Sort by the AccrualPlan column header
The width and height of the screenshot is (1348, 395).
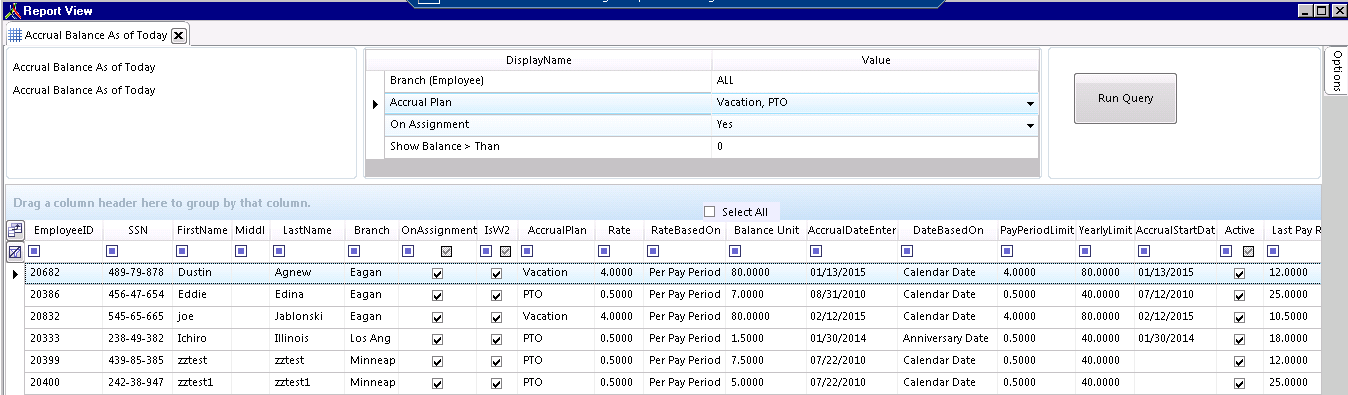556,230
